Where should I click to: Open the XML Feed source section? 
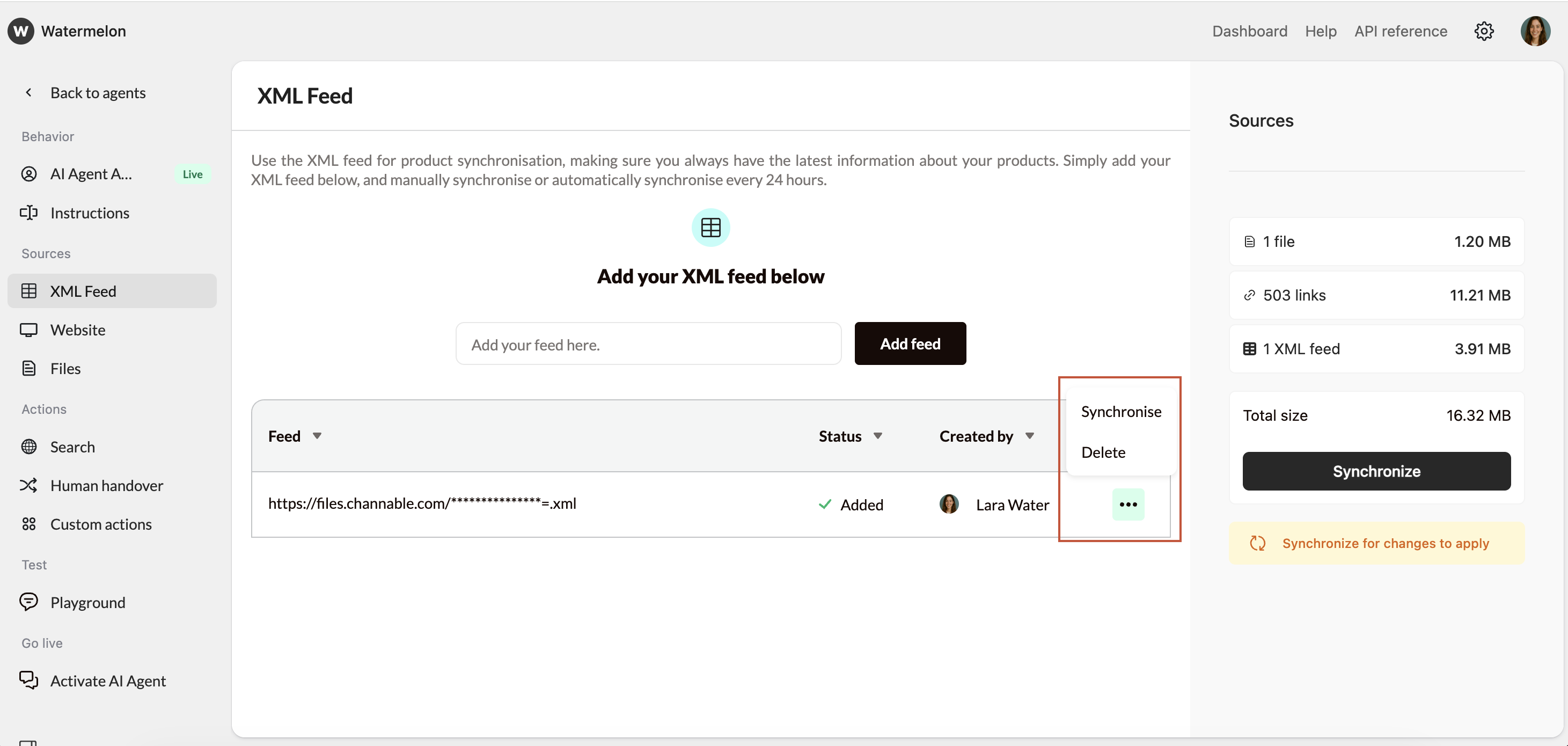point(84,291)
